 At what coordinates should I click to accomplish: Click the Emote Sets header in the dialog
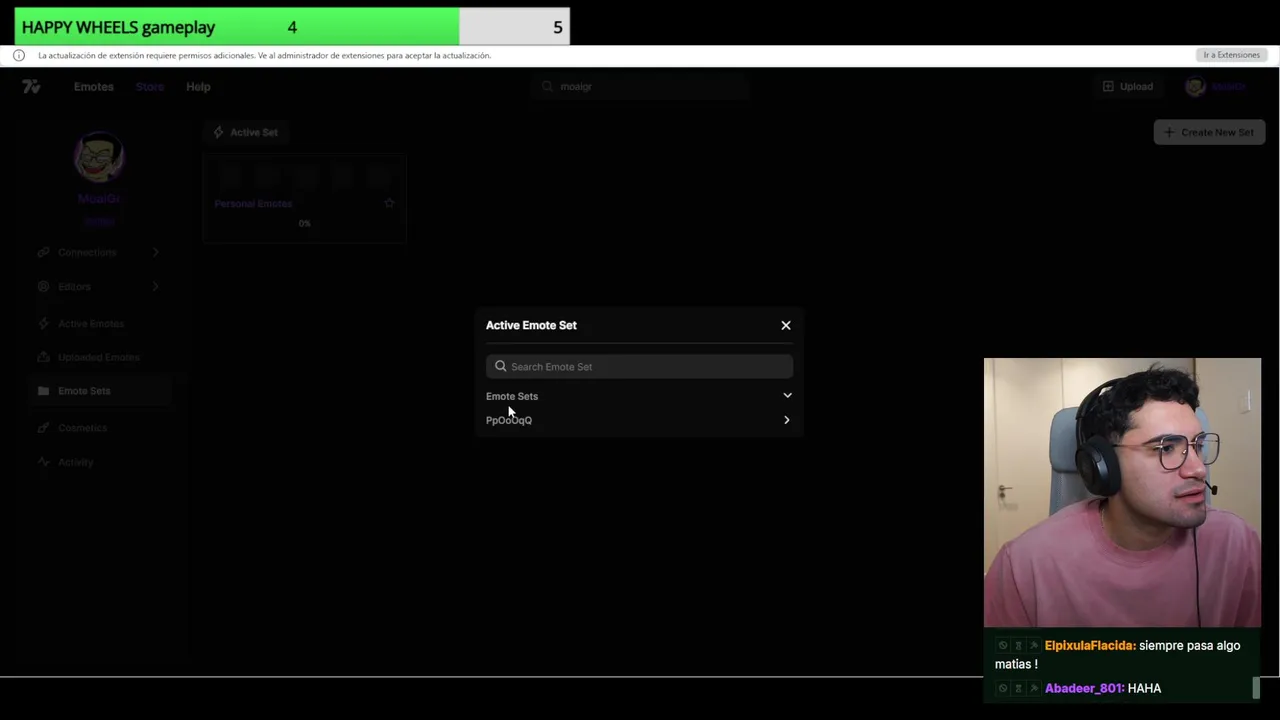click(x=512, y=396)
